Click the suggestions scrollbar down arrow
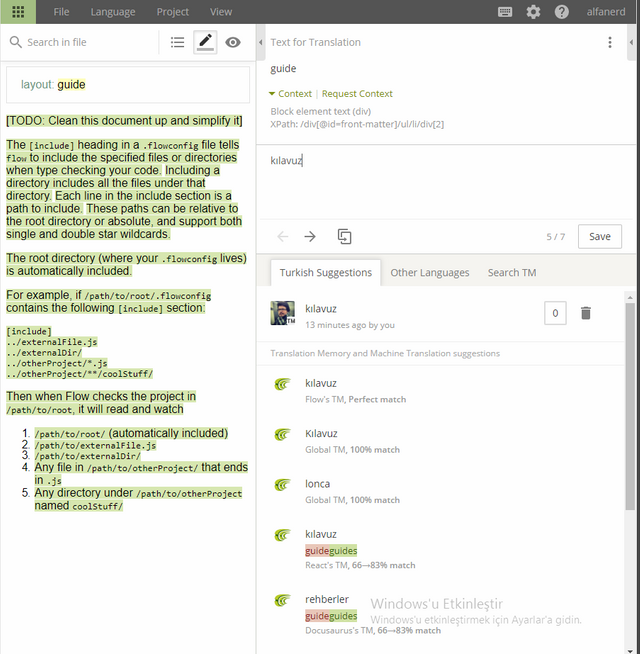The height and width of the screenshot is (654, 640). [630, 650]
